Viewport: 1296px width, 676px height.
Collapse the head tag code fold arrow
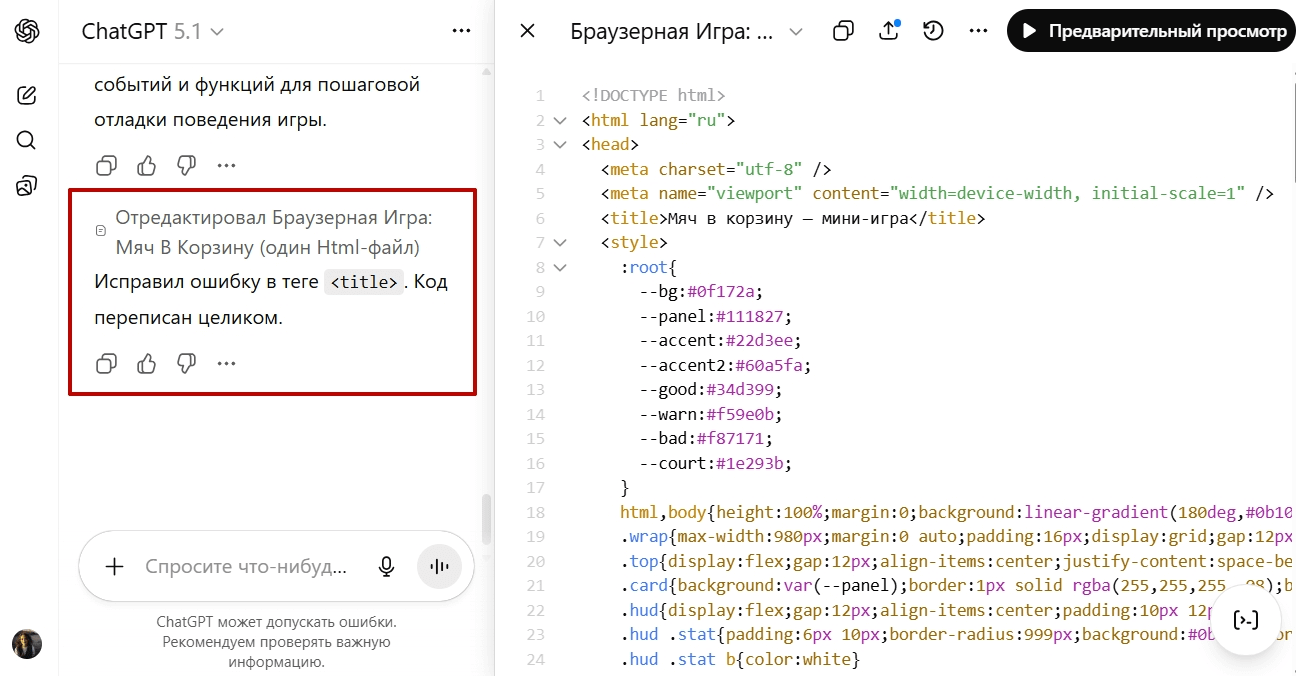(x=560, y=144)
